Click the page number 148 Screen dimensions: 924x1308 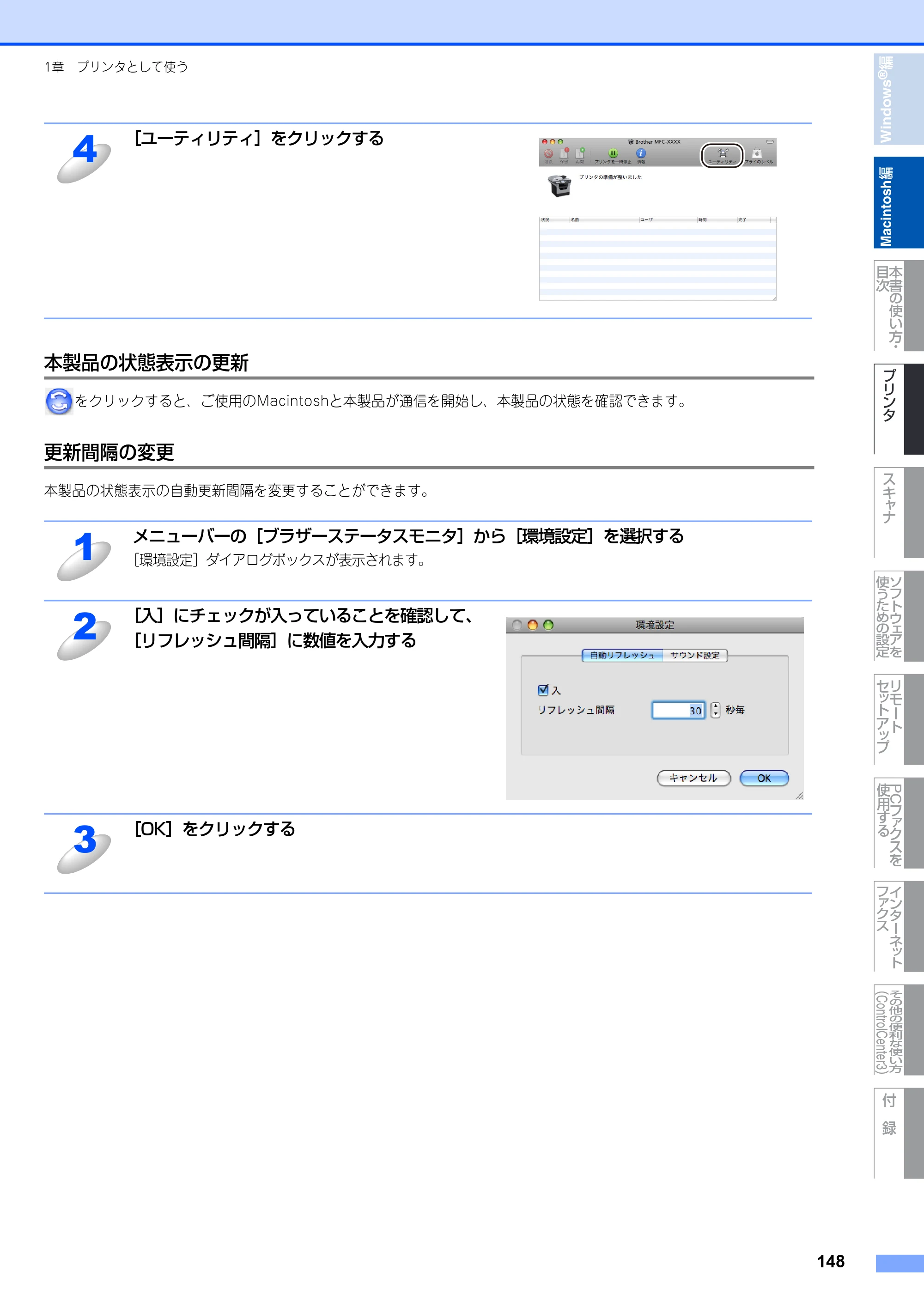point(831,1261)
